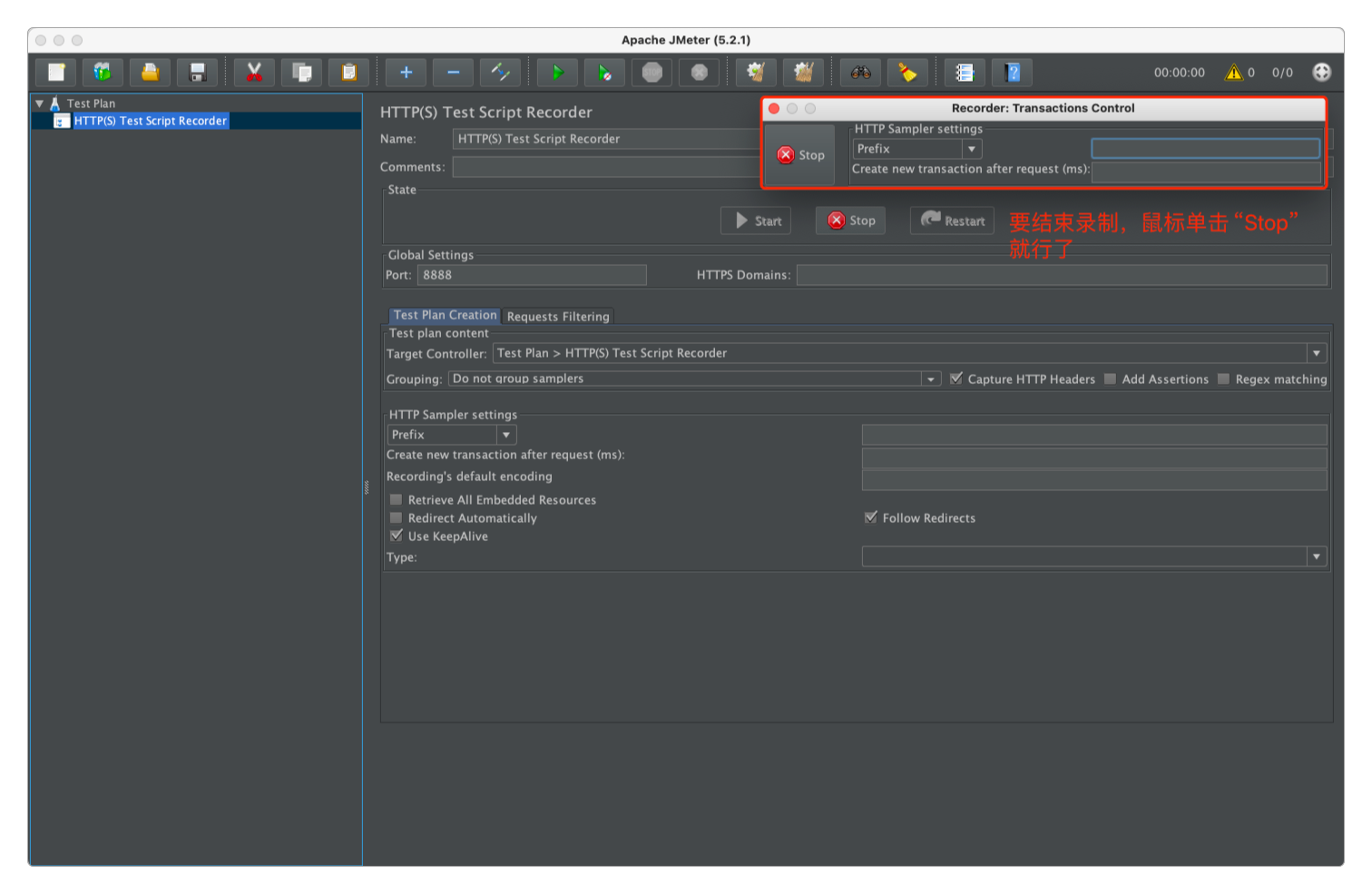Click main panel Create new transaction field
Image resolution: width=1372 pixels, height=894 pixels.
(1094, 457)
